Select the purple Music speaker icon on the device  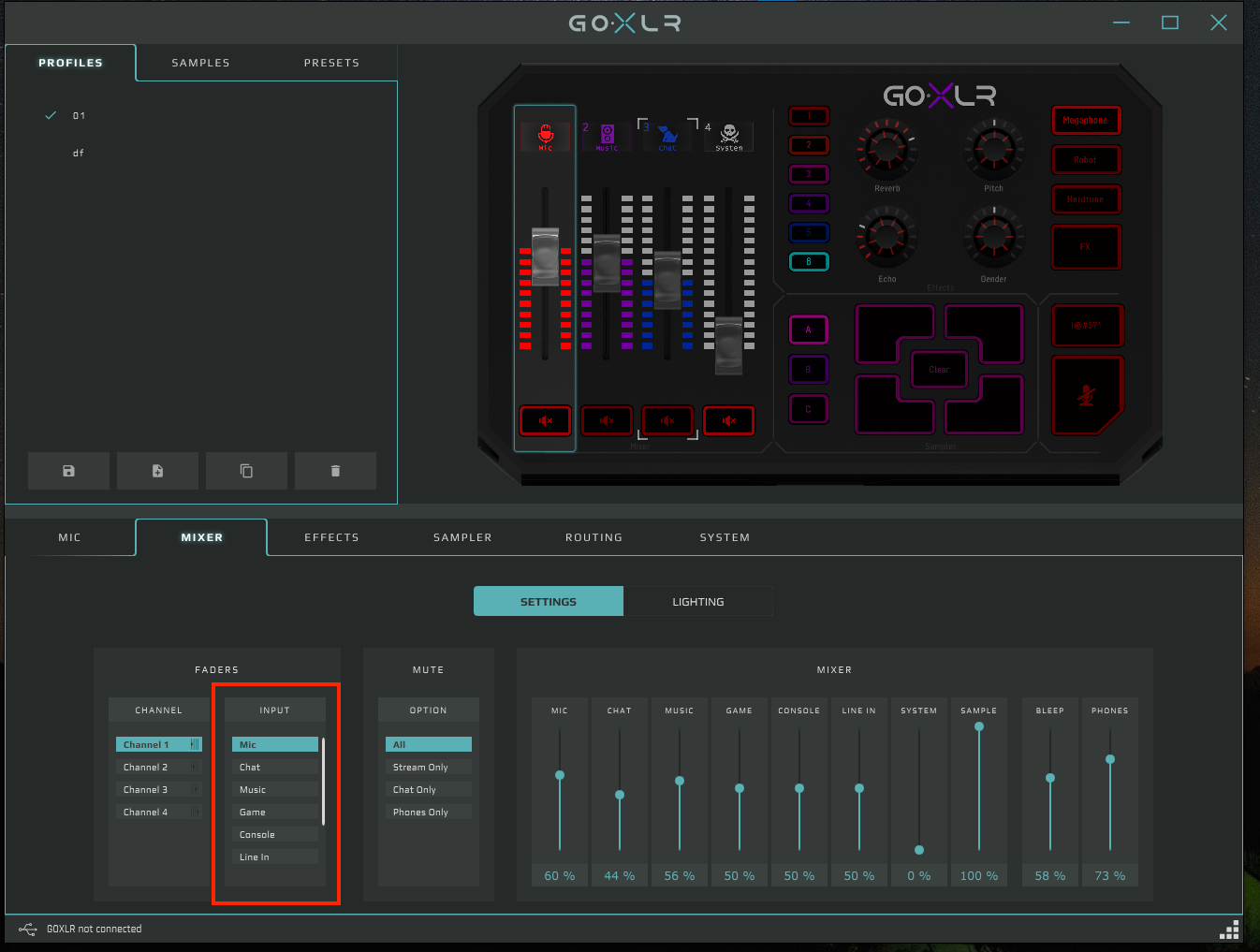(x=607, y=137)
